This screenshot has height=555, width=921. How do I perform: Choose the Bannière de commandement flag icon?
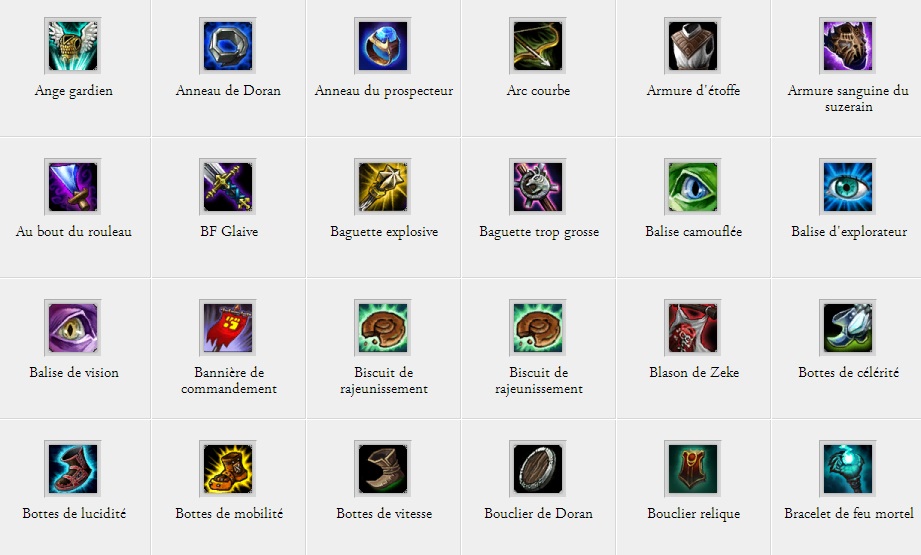[228, 328]
